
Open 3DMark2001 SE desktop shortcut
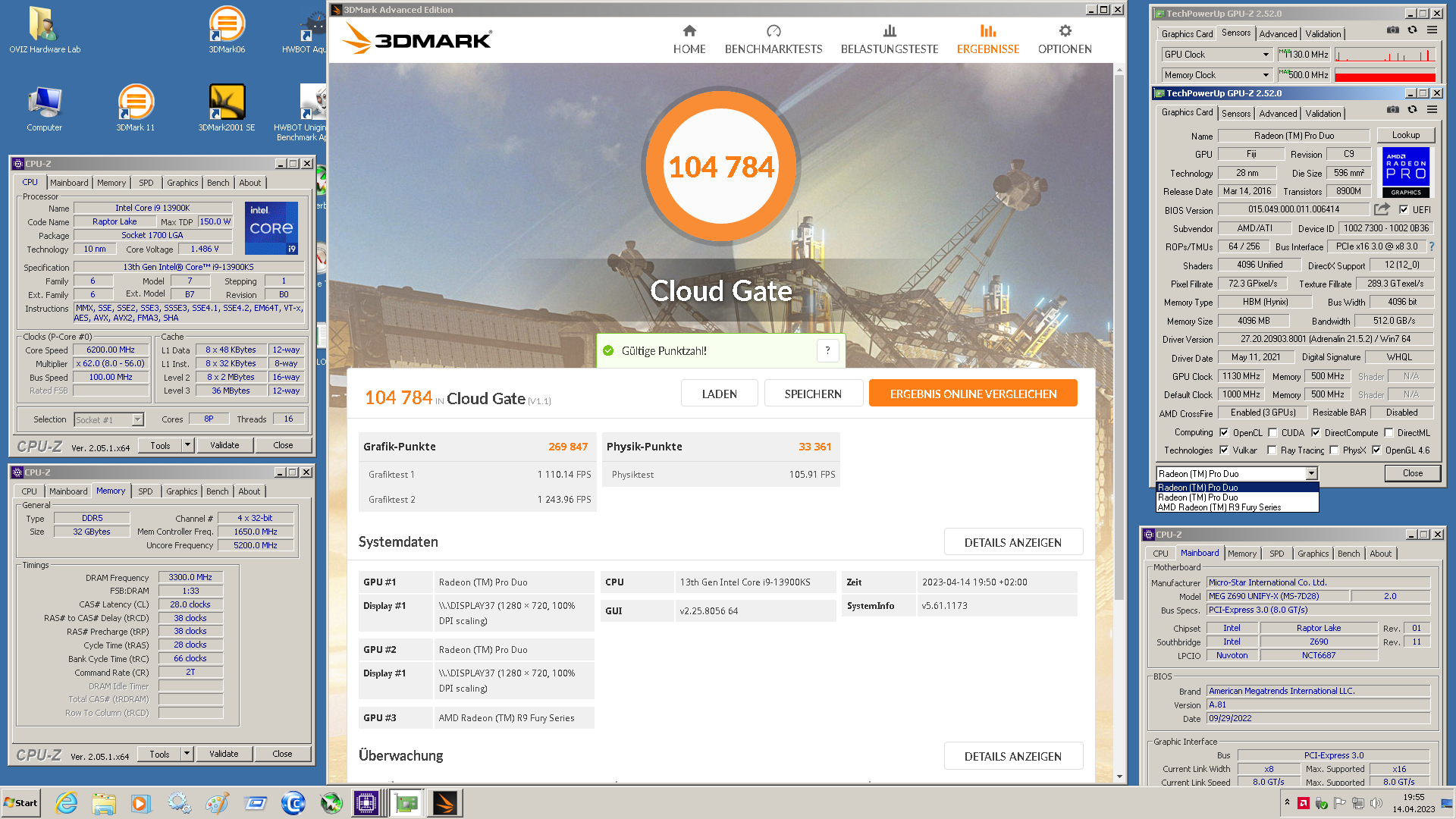[x=227, y=108]
